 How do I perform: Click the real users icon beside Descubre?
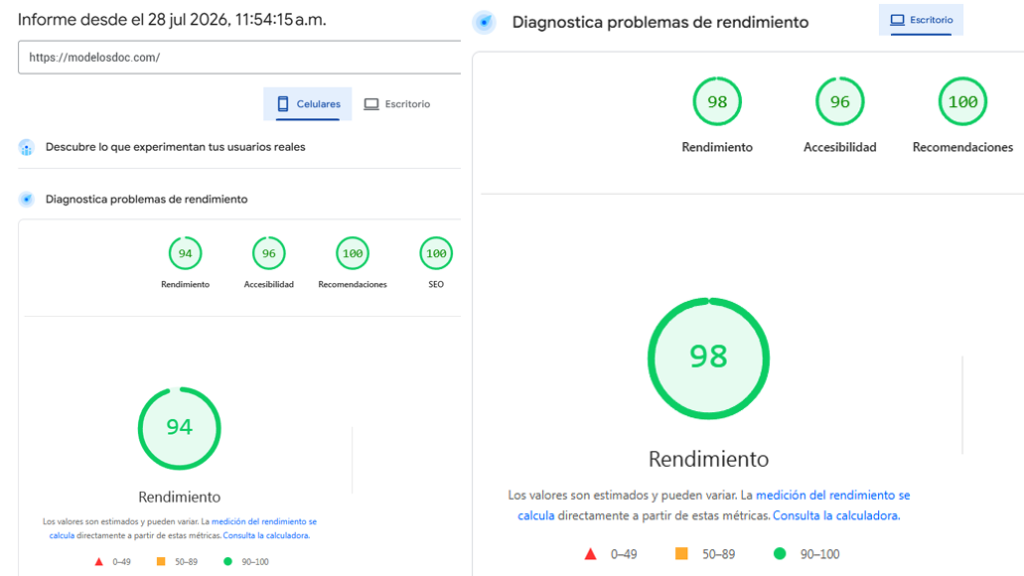(26, 148)
